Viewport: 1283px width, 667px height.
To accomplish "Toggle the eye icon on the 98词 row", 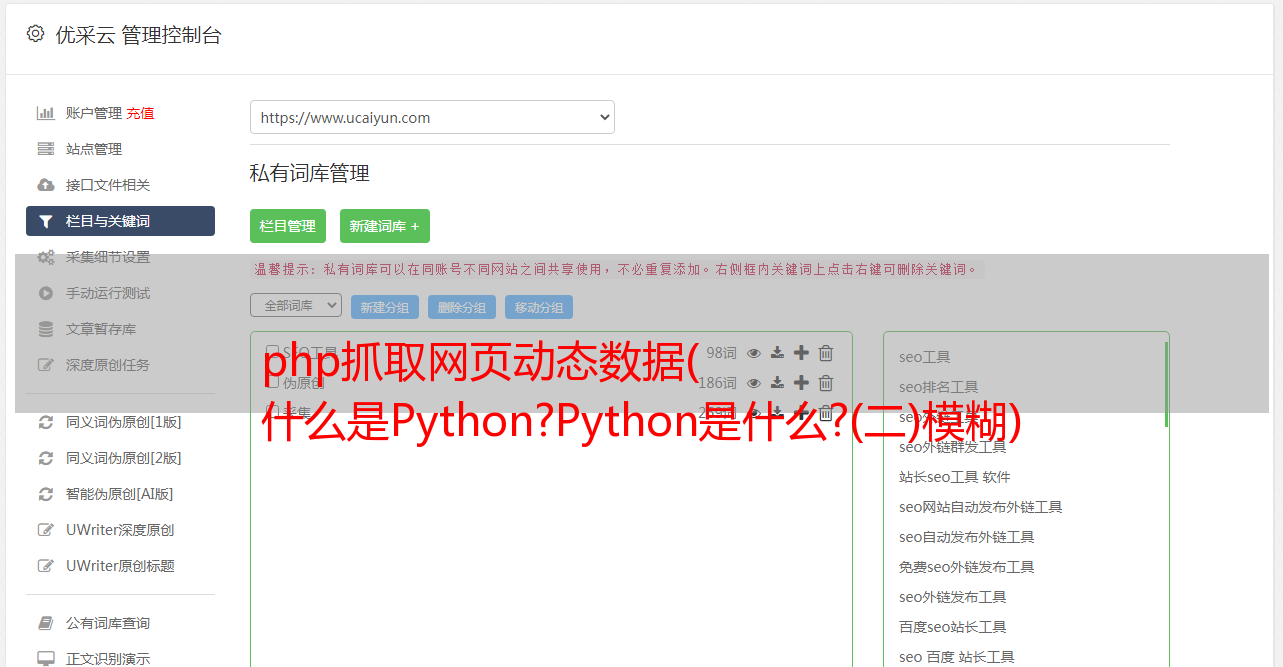I will tap(754, 353).
